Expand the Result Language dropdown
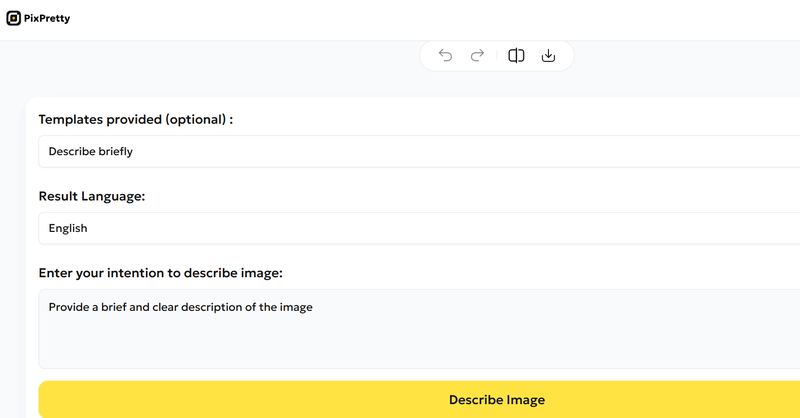The width and height of the screenshot is (800, 418). click(420, 228)
